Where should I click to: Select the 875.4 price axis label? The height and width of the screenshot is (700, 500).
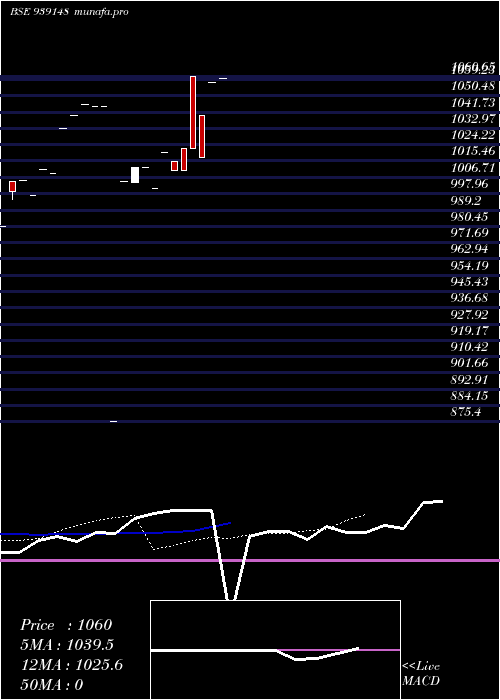466,412
